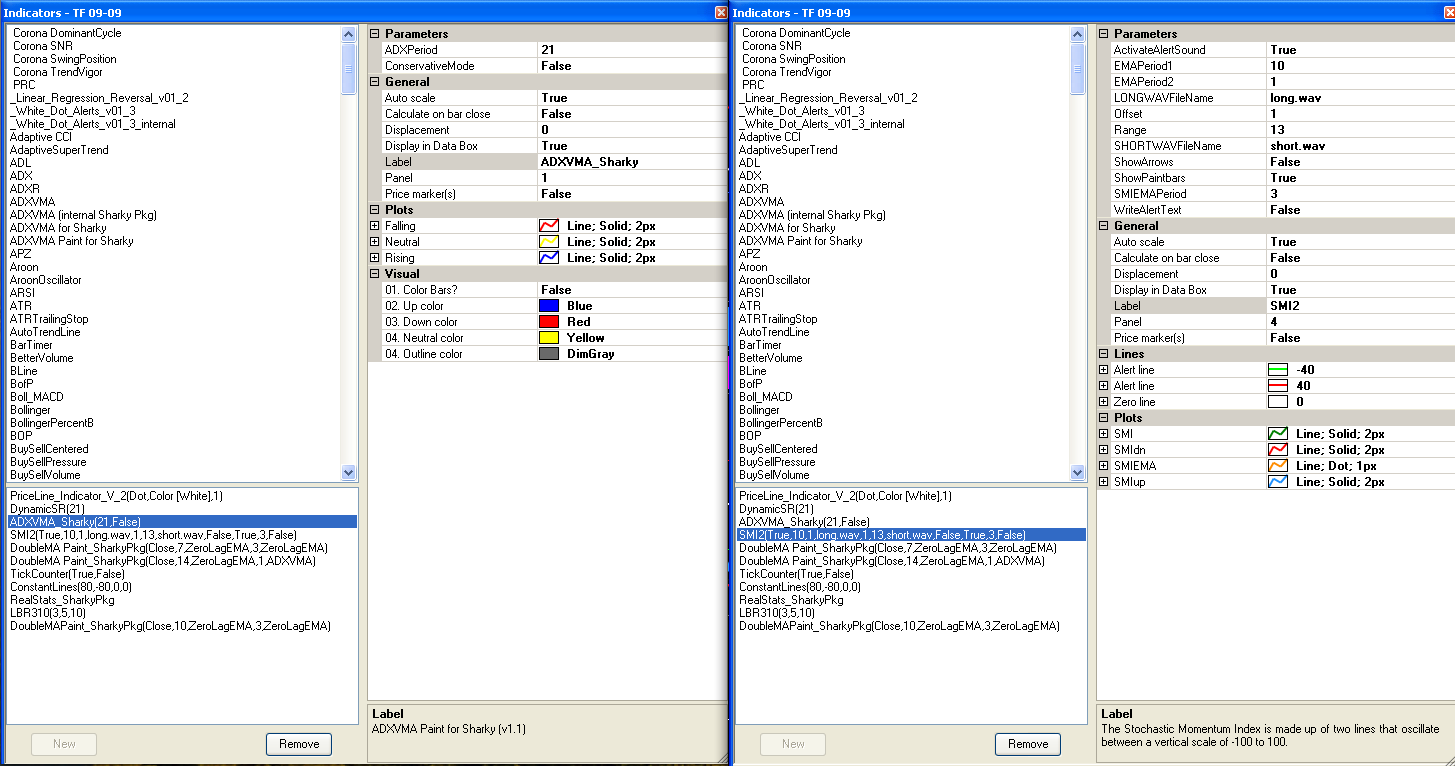Click down arrow of left indicator list scrollbar
The image size is (1455, 766).
(349, 473)
